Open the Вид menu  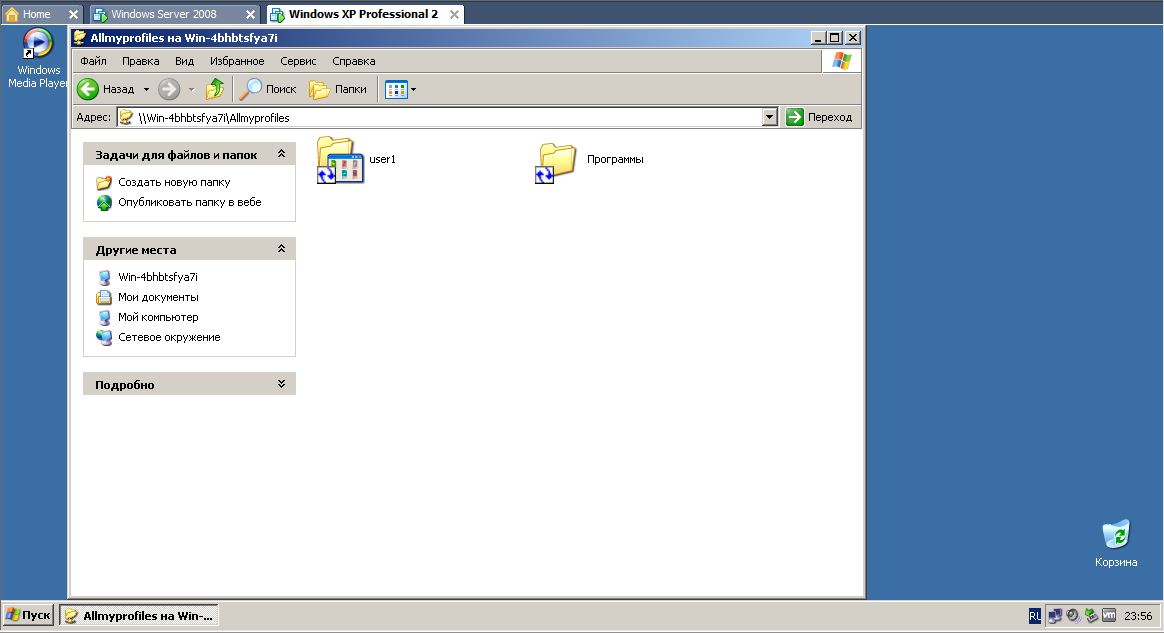tap(184, 61)
